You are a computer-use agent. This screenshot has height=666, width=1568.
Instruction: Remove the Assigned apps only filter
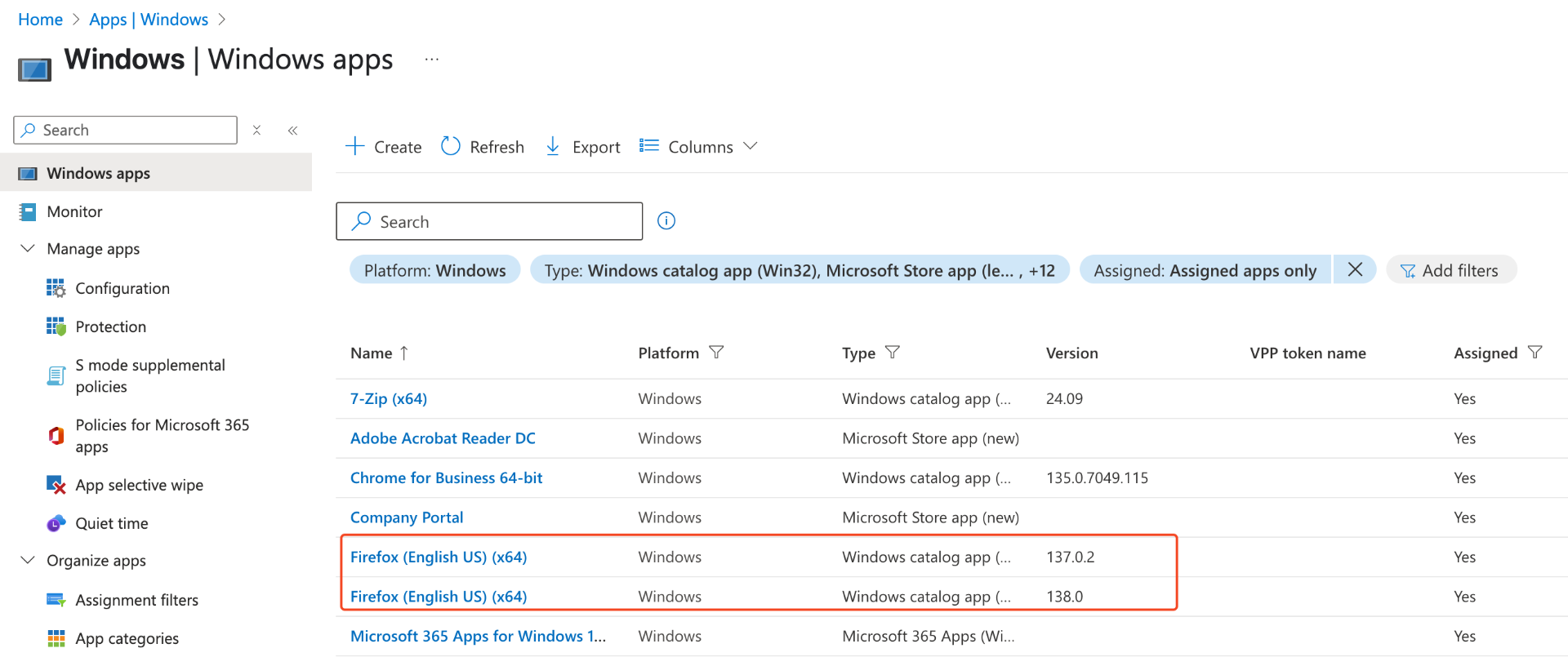(1355, 269)
